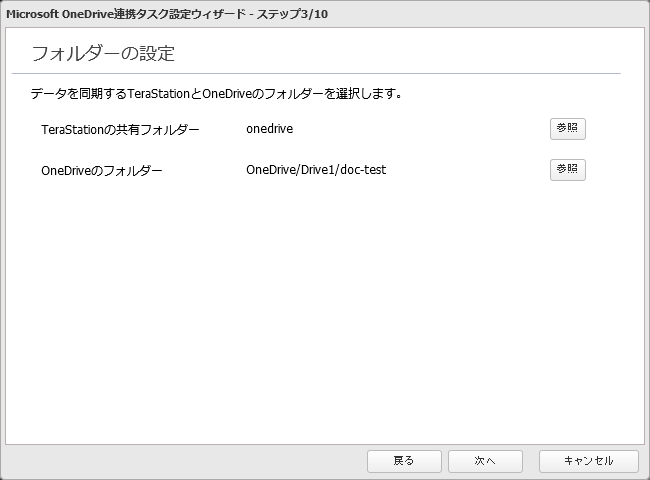Proceed with the 次へ button
Screen dimensions: 650x480
coord(485,461)
